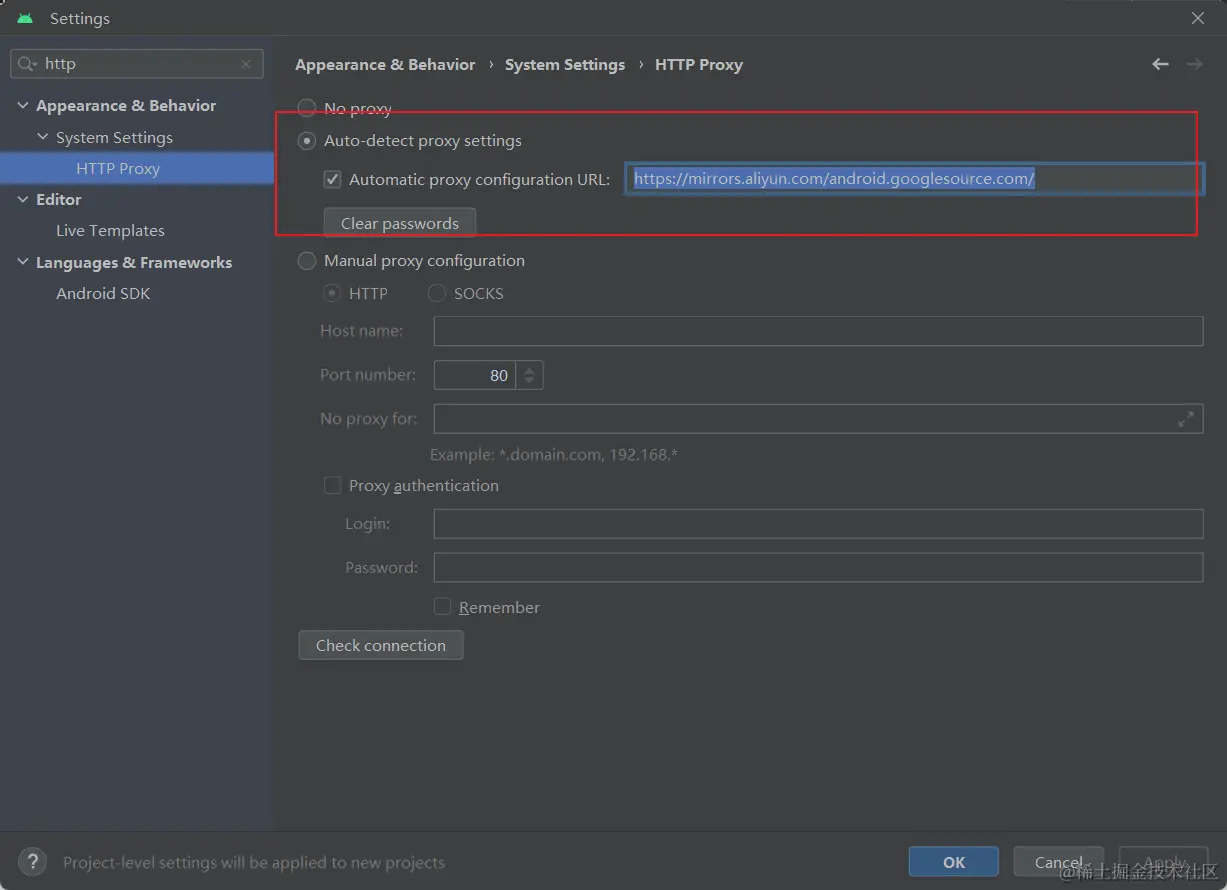The image size is (1227, 890).
Task: Open the Live Templates settings page
Action: click(110, 231)
